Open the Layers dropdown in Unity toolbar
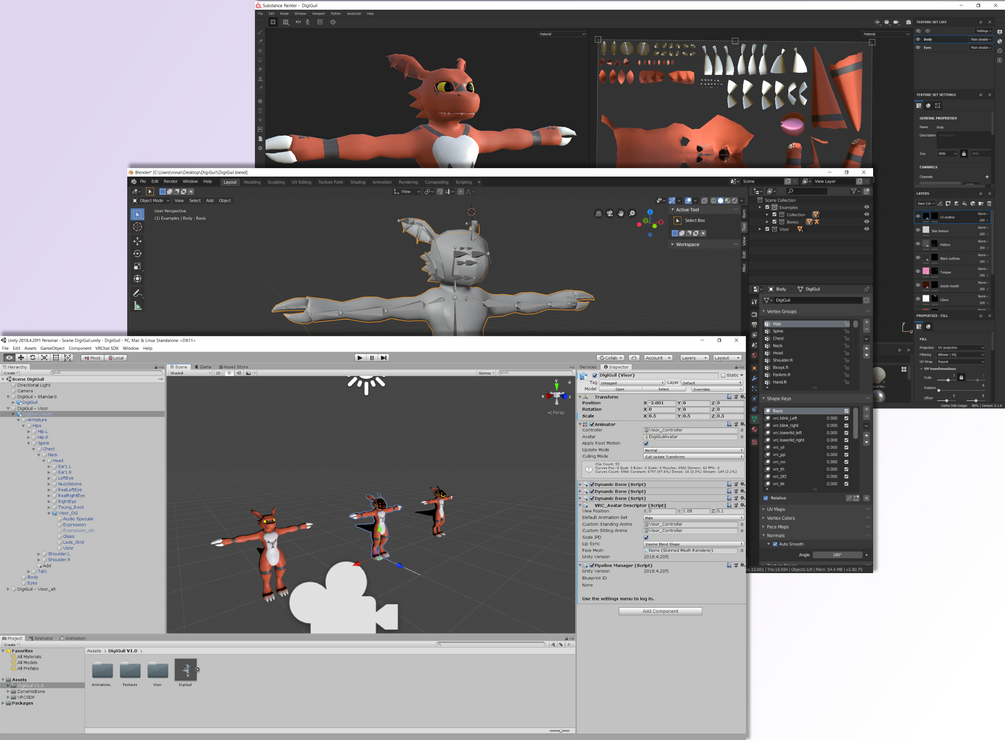This screenshot has height=740, width=1005. click(694, 358)
